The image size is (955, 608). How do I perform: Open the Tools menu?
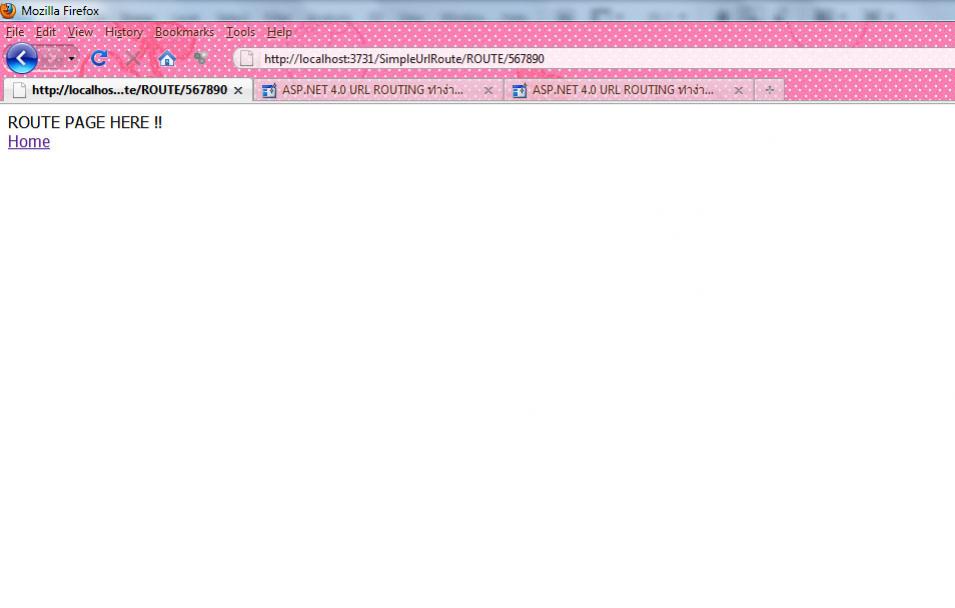(x=241, y=32)
